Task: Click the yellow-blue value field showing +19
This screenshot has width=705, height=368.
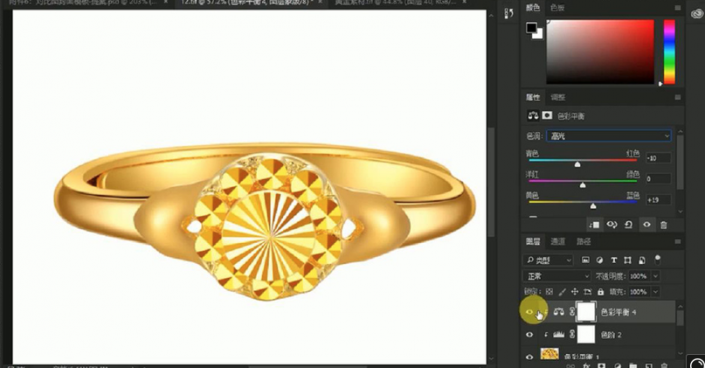Action: (x=658, y=200)
